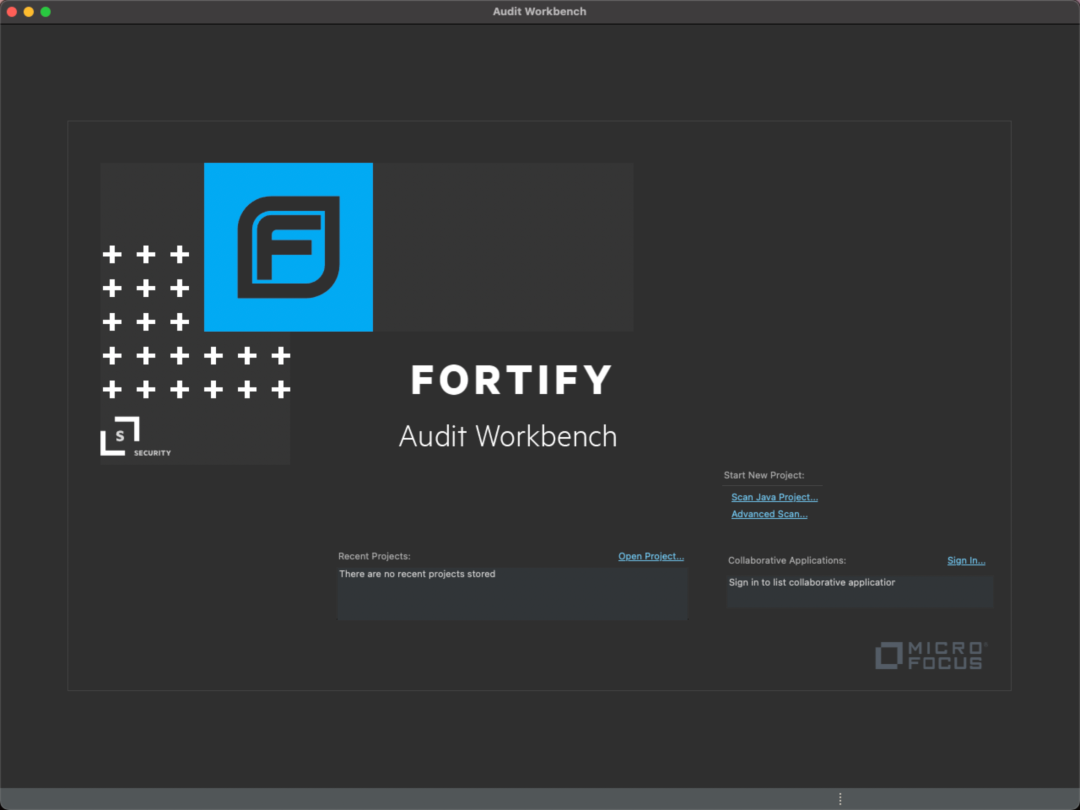Select the Collaborative Applications list box
This screenshot has height=810, width=1080.
pos(860,591)
